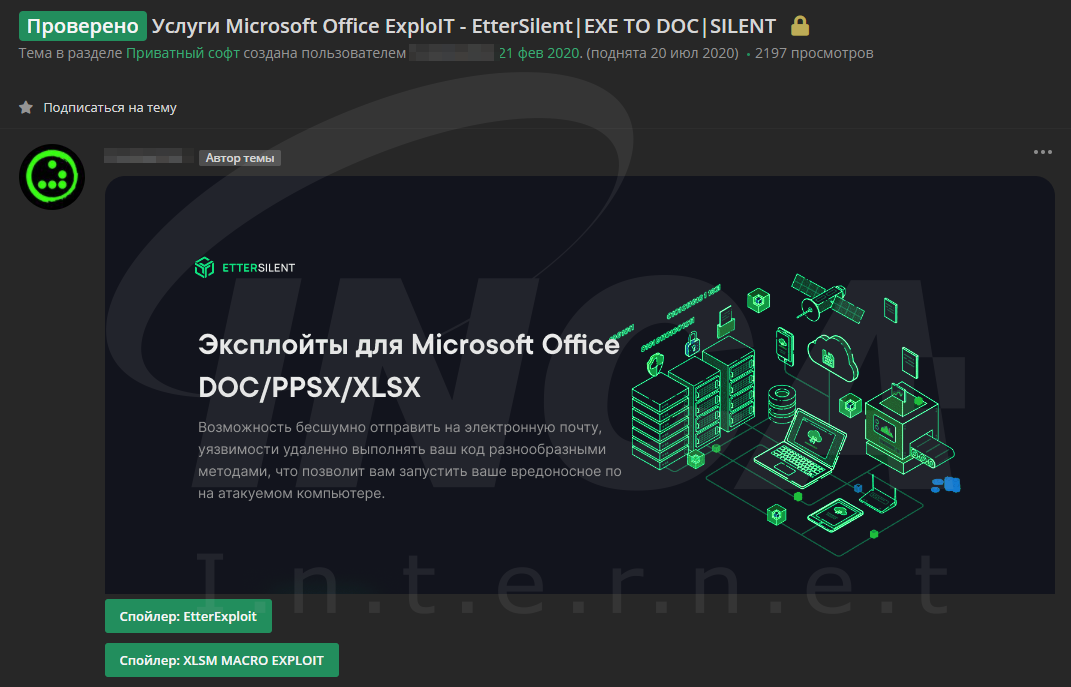Click the Проверено green badge
Screen dimensions: 1071x687
pos(83,26)
